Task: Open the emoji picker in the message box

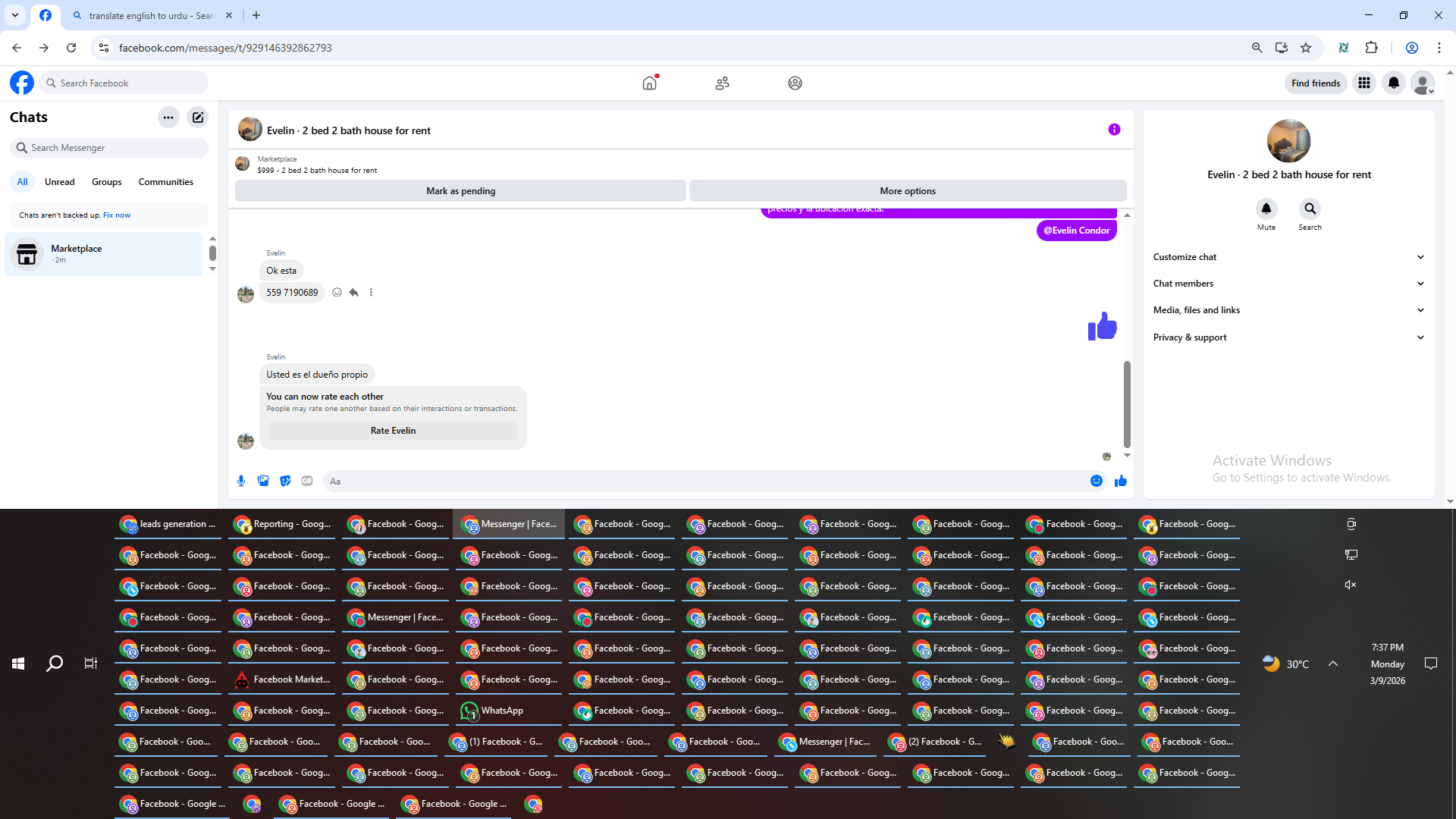Action: (1097, 481)
